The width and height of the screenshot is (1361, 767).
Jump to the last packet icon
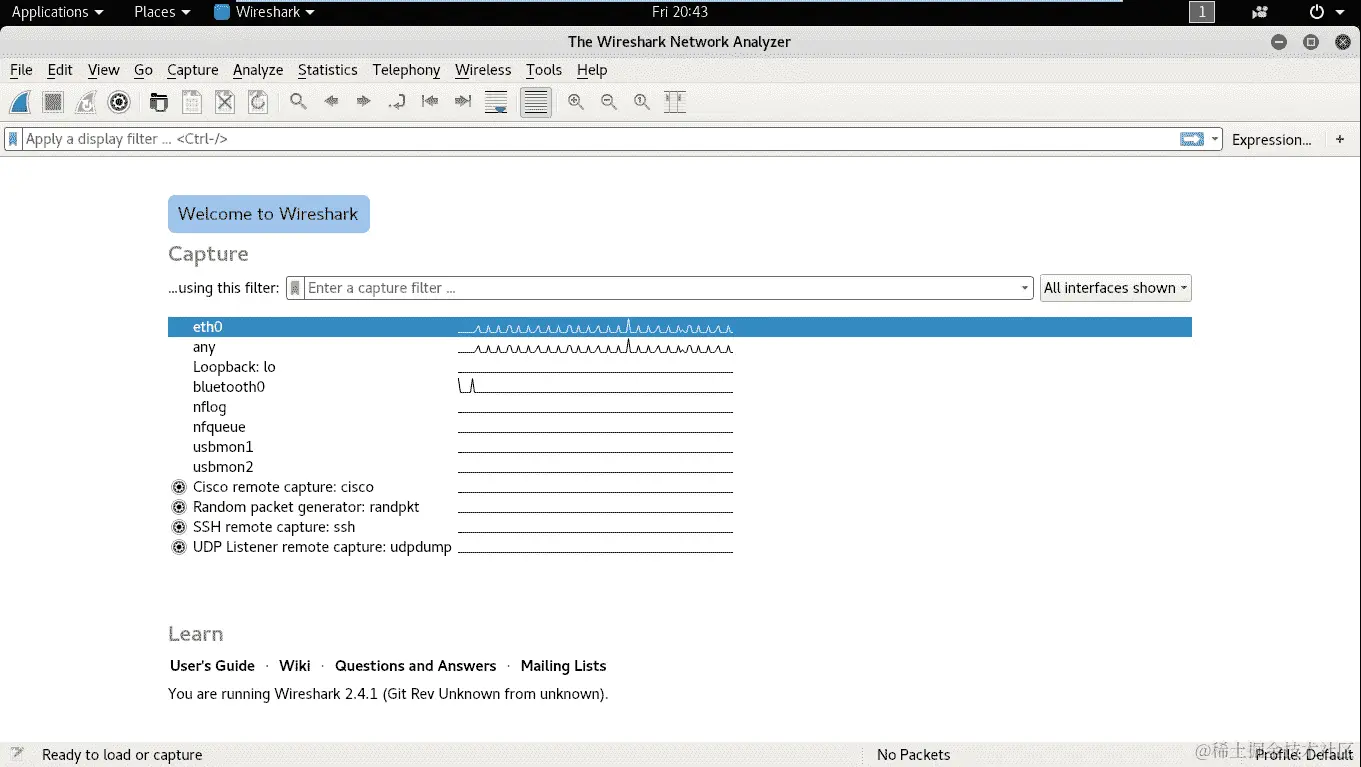click(x=463, y=101)
